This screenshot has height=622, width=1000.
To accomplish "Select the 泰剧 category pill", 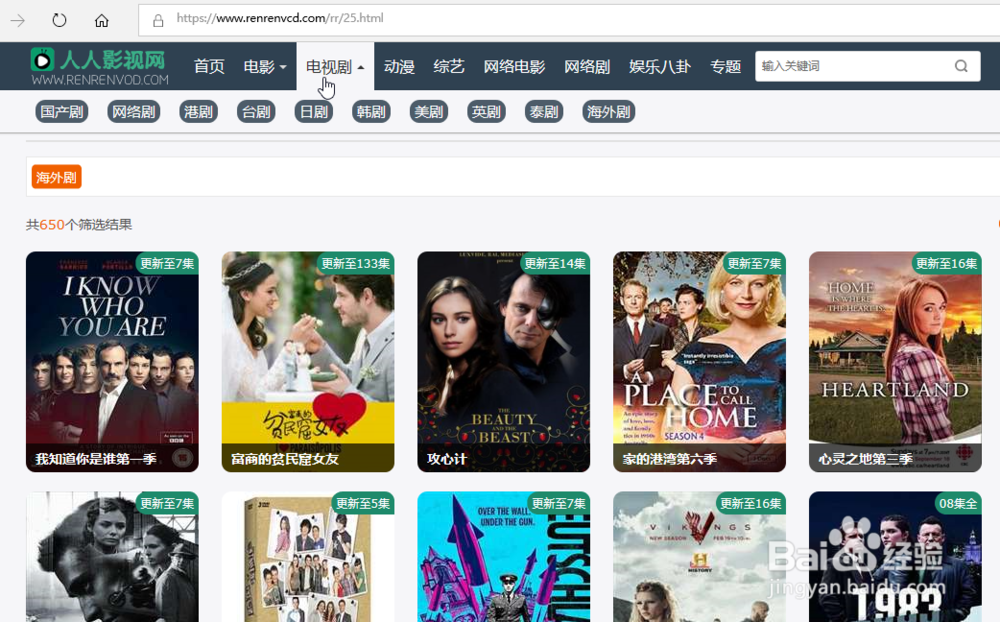I will (544, 112).
